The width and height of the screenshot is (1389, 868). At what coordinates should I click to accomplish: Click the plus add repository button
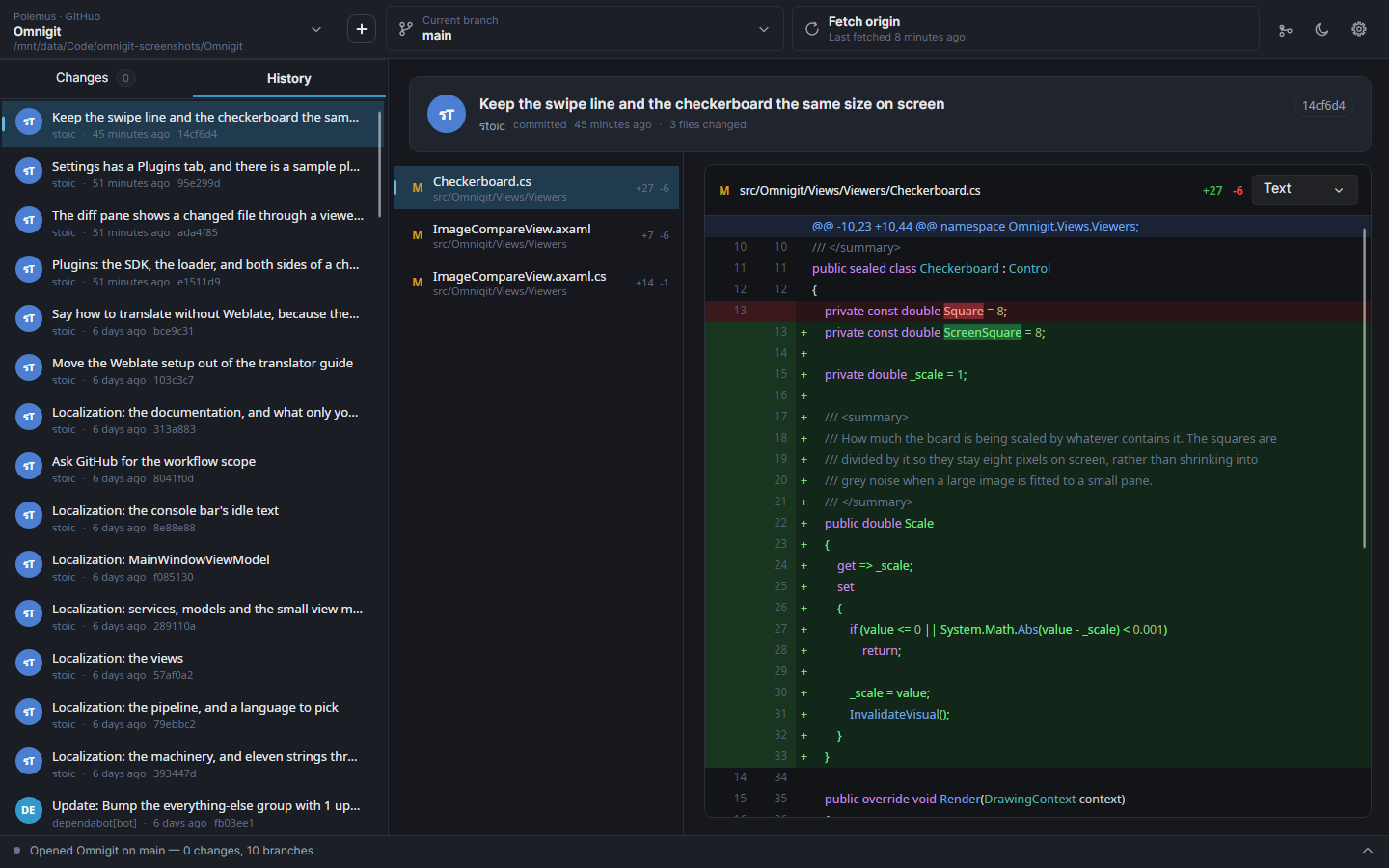(x=362, y=29)
